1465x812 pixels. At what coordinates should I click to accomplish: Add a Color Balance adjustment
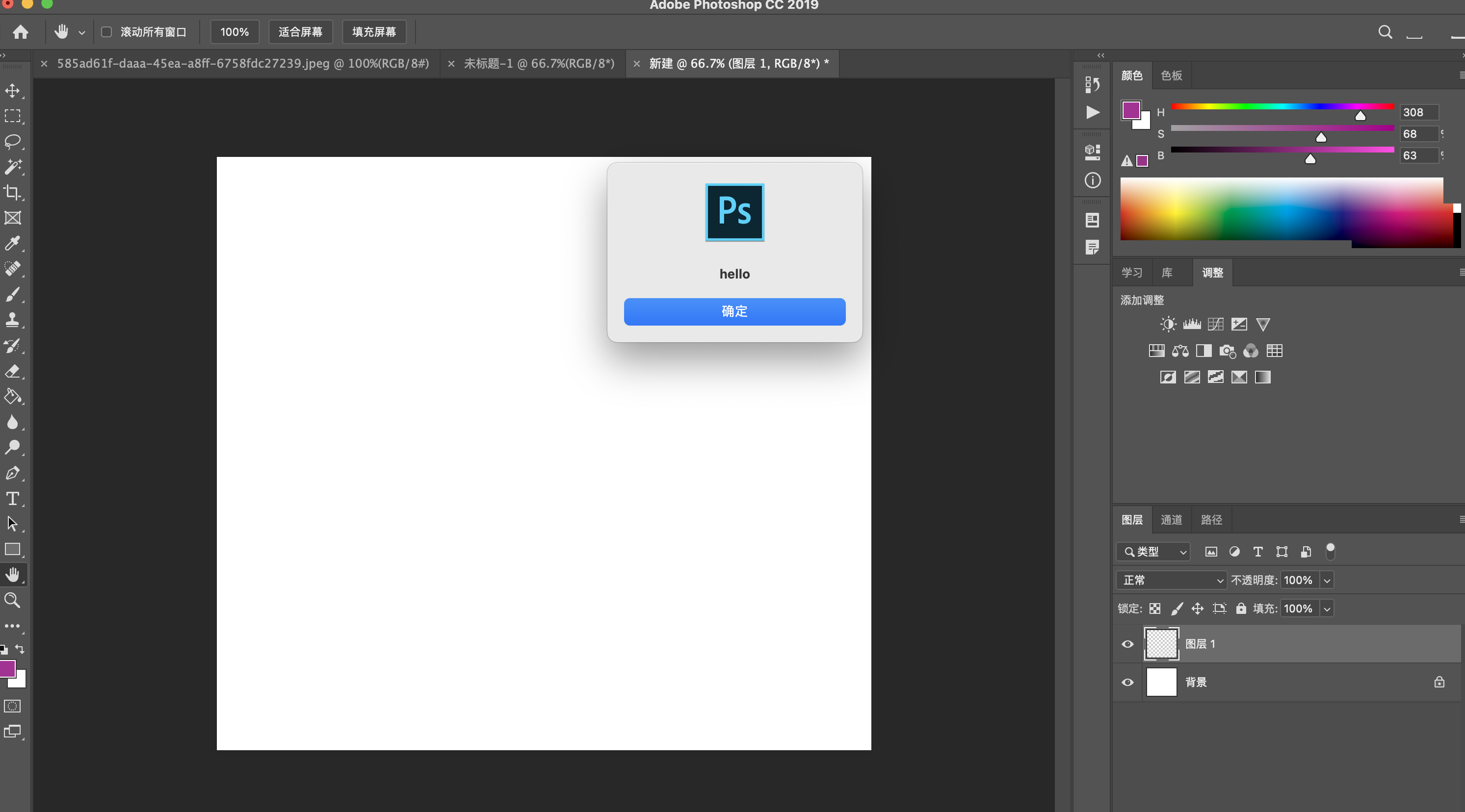(x=1180, y=351)
